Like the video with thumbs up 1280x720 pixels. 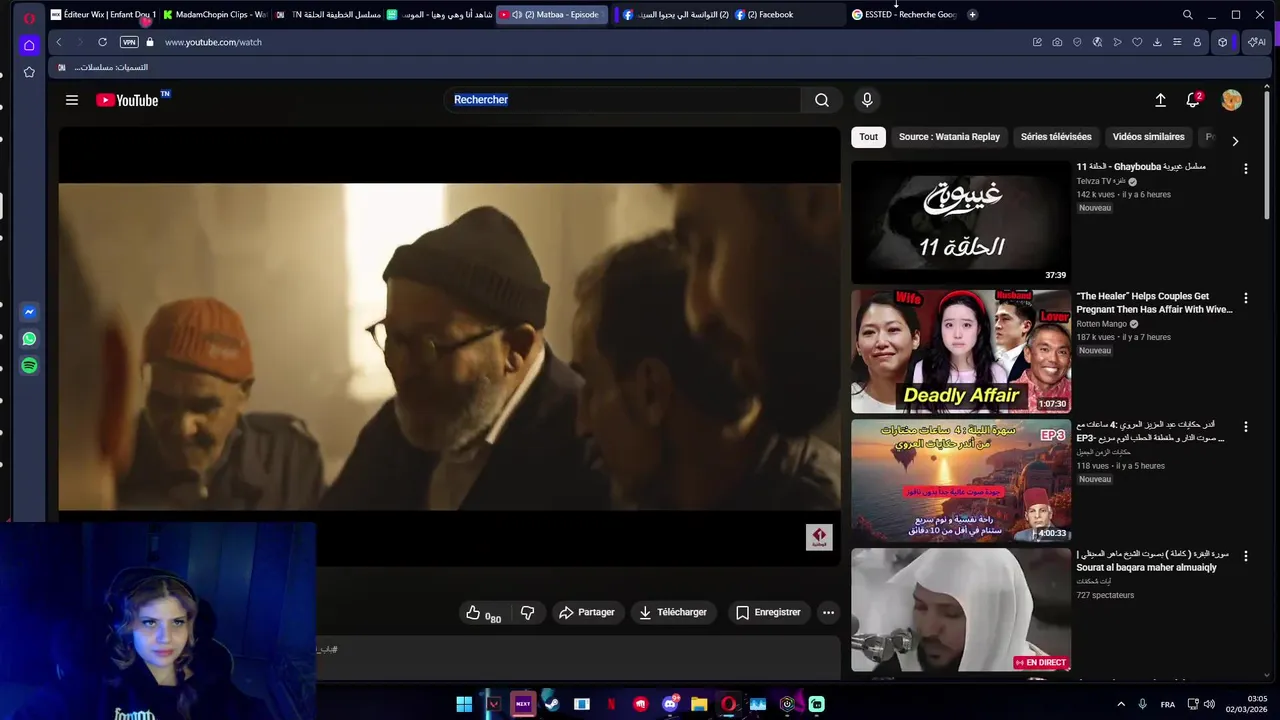482,613
